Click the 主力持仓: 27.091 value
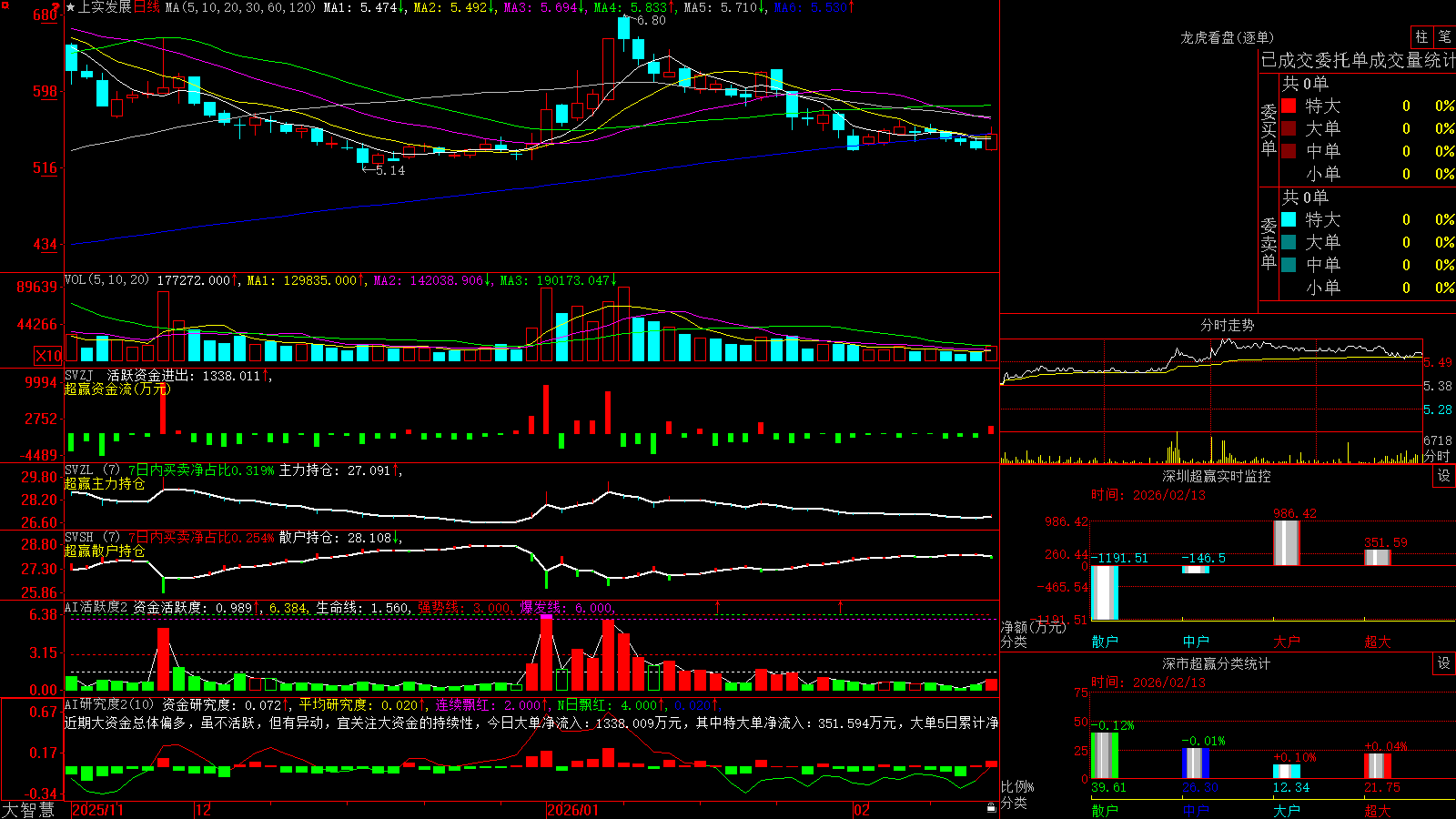The width and height of the screenshot is (1456, 819). pyautogui.click(x=334, y=470)
